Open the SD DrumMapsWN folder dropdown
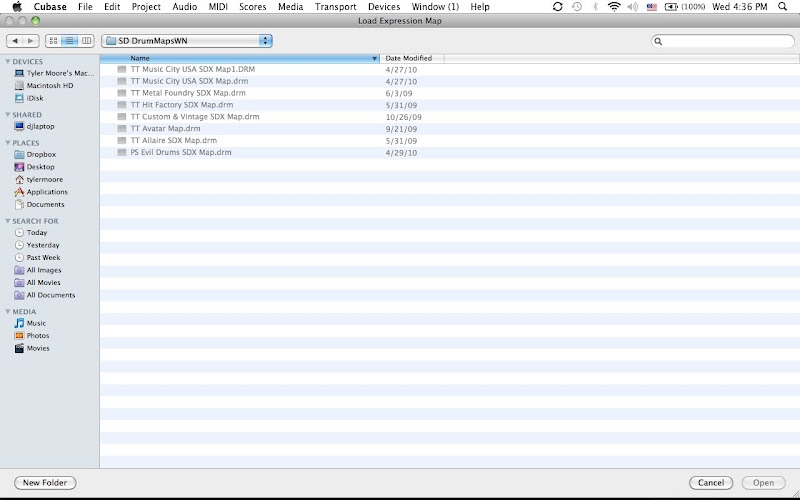 (187, 41)
